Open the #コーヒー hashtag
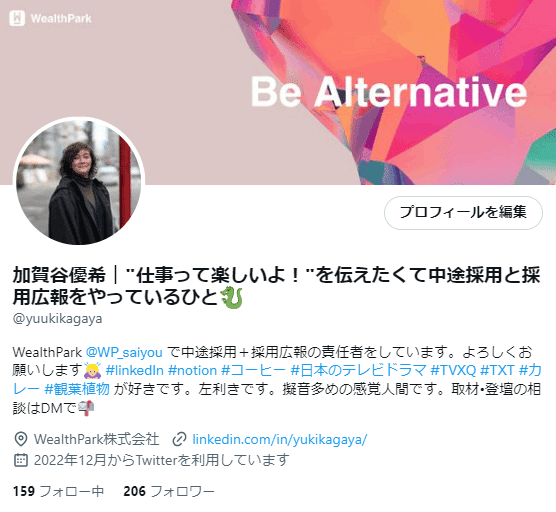 (x=253, y=371)
